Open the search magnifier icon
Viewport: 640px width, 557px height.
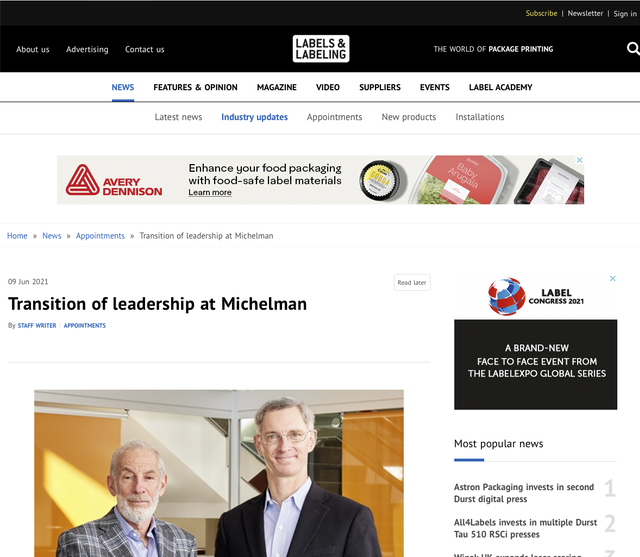[633, 49]
